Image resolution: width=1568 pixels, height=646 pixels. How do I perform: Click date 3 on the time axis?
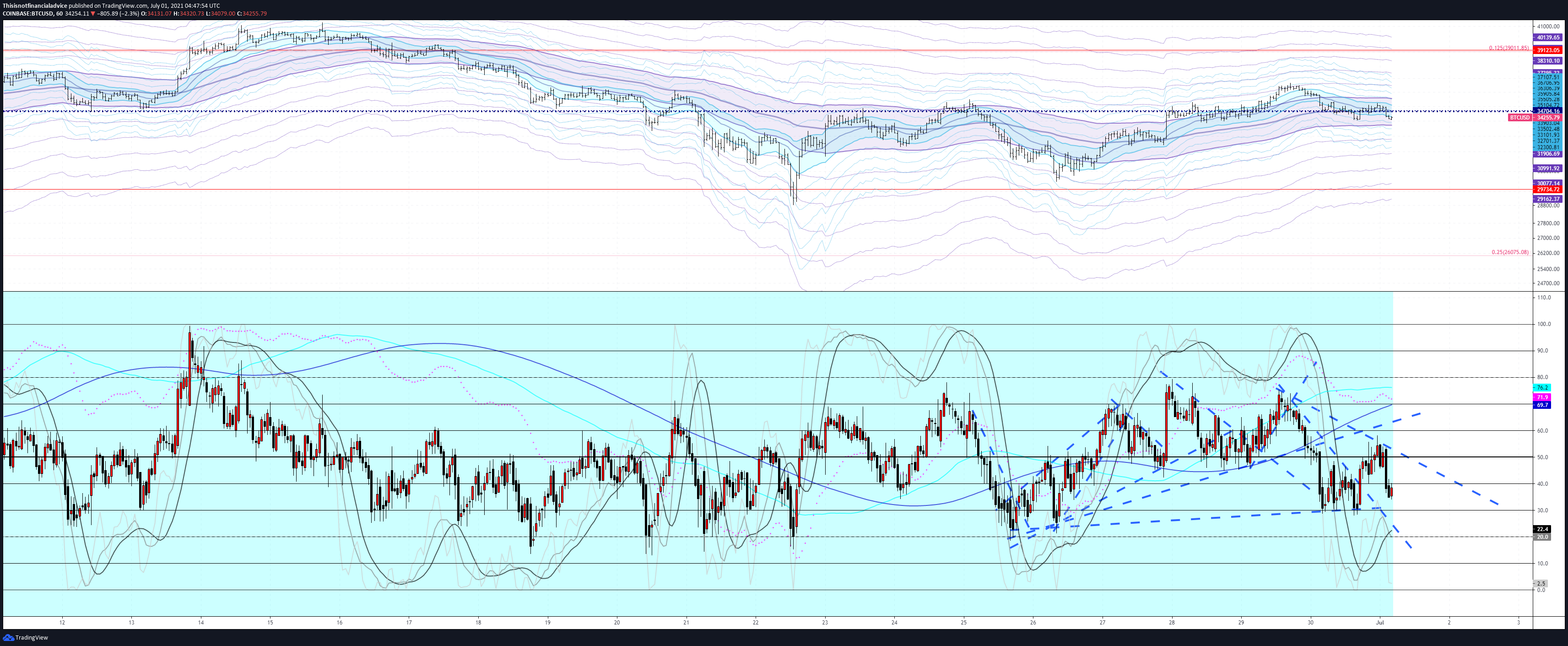[1519, 622]
